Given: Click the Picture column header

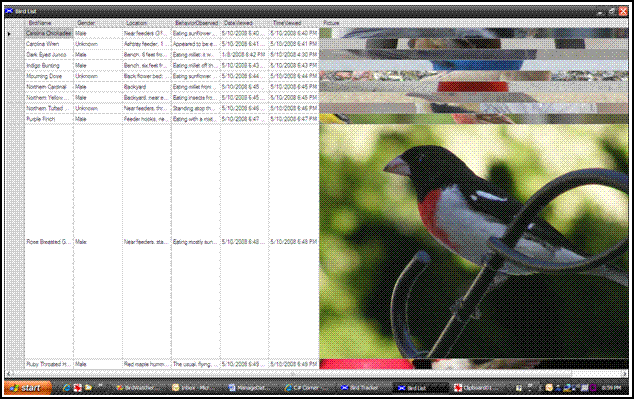Looking at the screenshot, I should coord(473,23).
